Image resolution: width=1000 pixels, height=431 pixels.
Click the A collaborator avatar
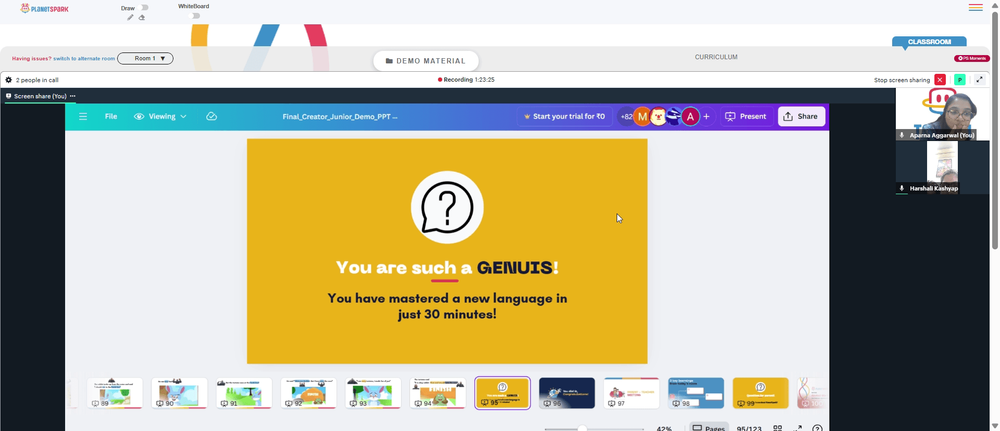point(690,117)
